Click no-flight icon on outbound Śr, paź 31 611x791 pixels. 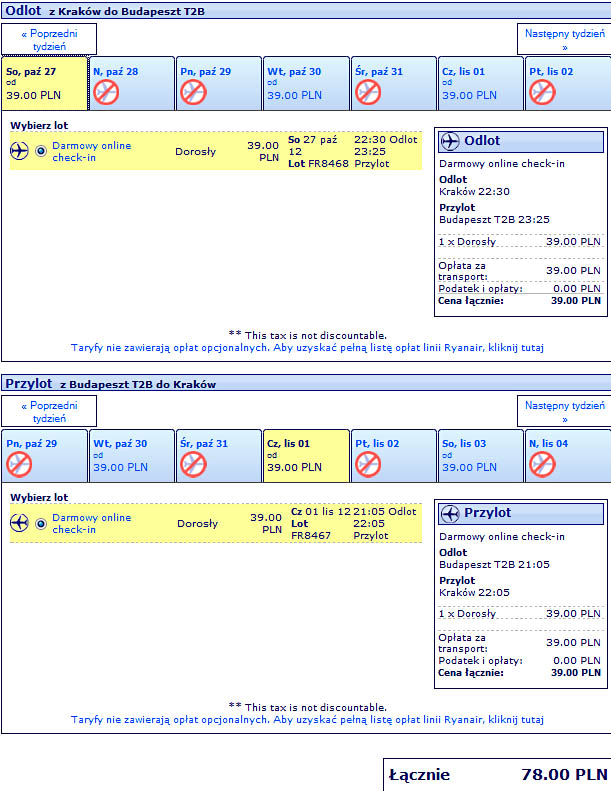368,92
